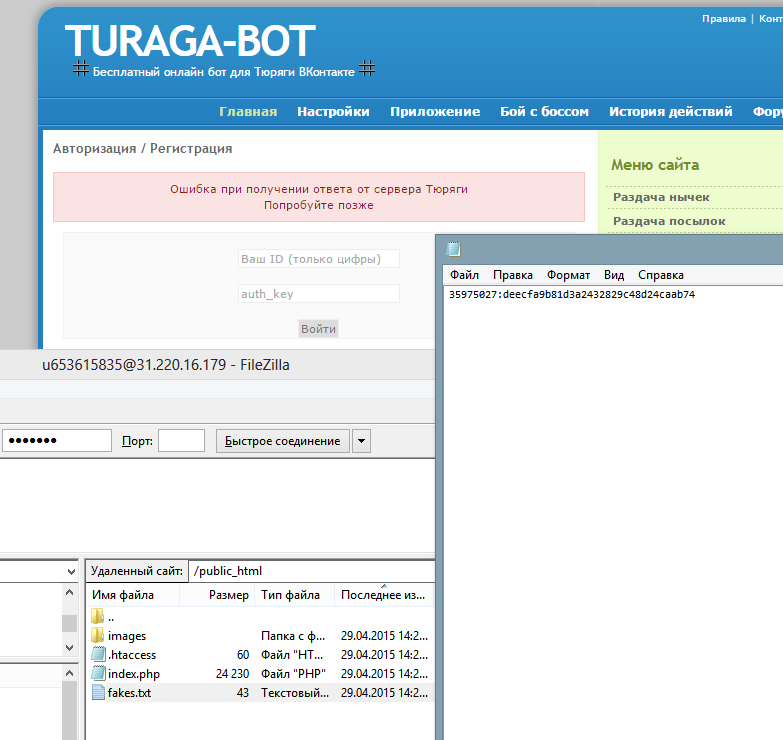The width and height of the screenshot is (783, 740).
Task: Click the red server error message box
Action: tap(319, 197)
